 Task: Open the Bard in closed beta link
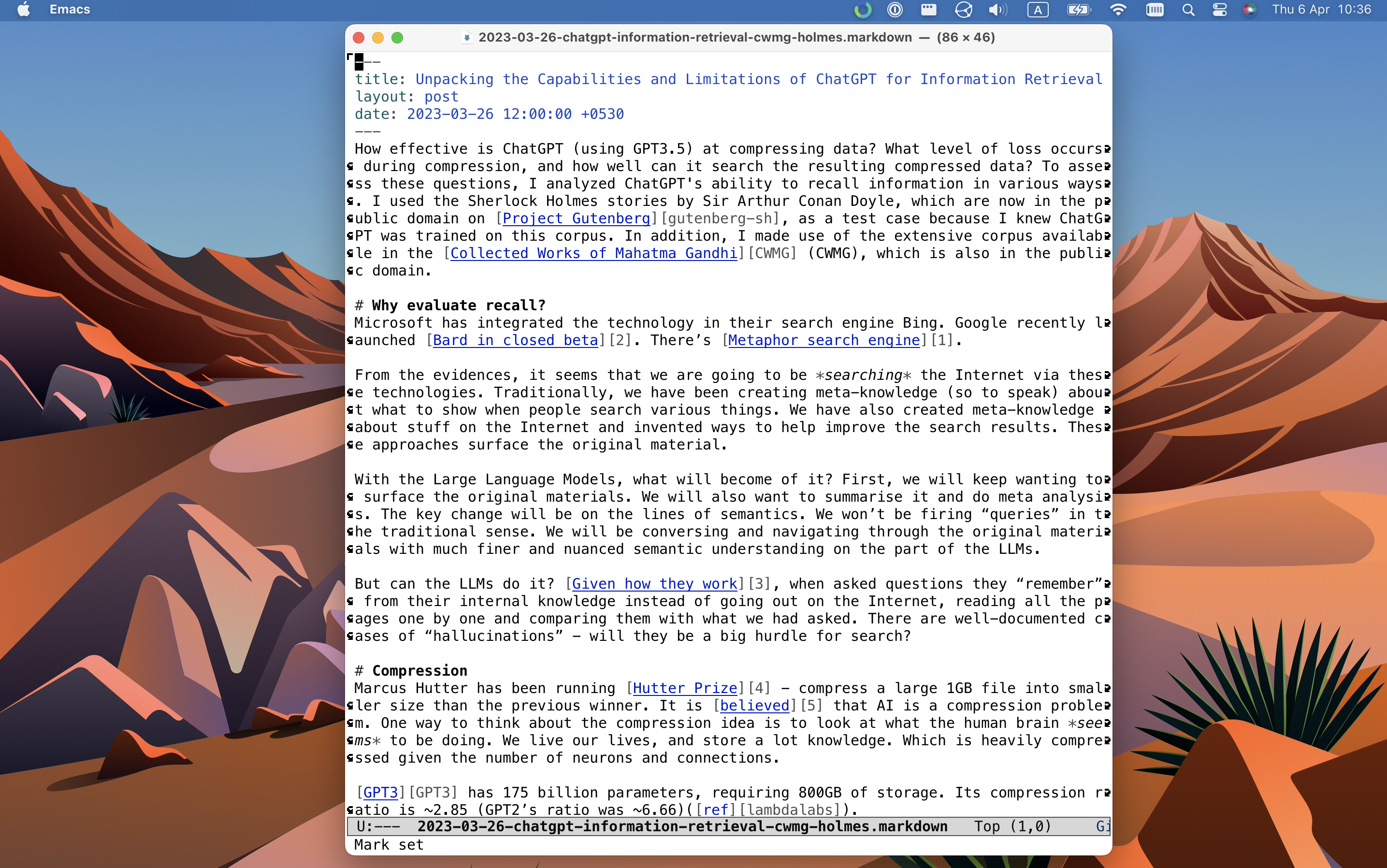pos(516,340)
